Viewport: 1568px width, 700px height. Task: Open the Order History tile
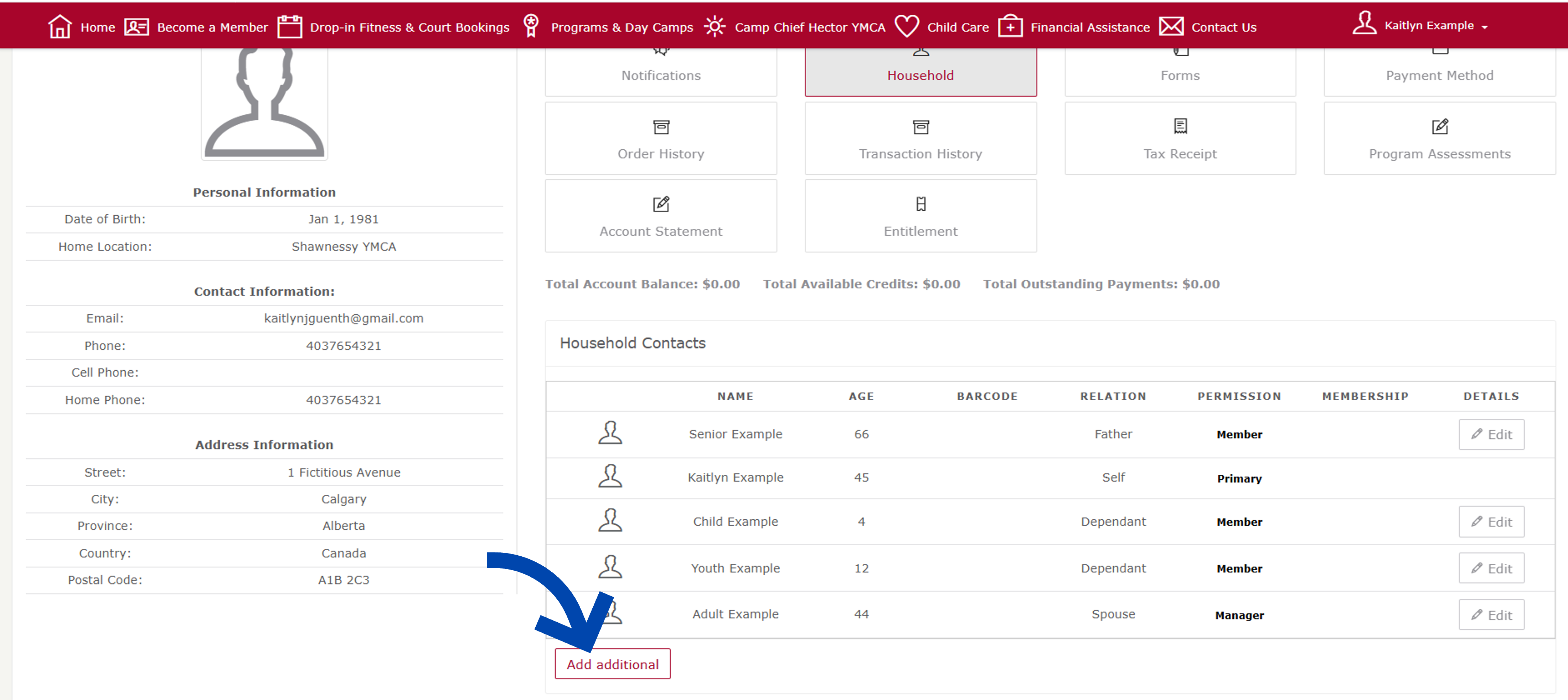tap(660, 139)
